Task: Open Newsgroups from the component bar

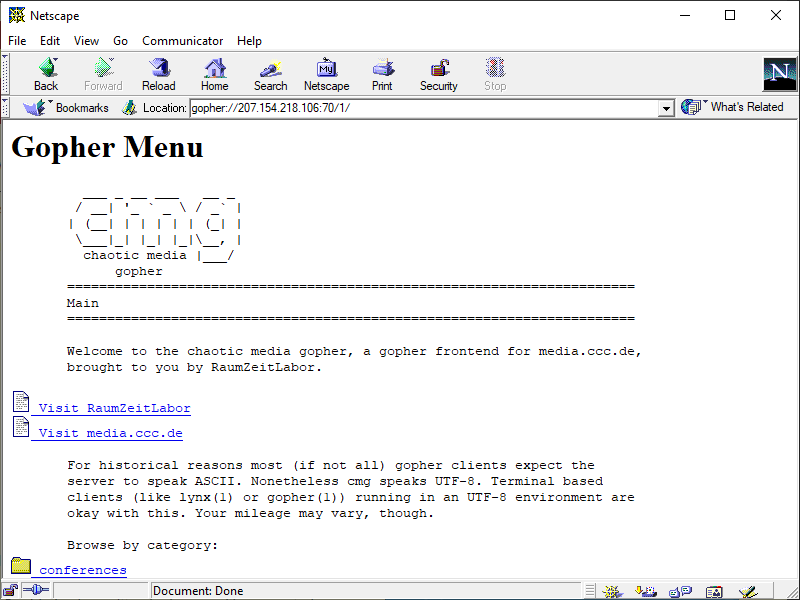Action: pos(680,591)
